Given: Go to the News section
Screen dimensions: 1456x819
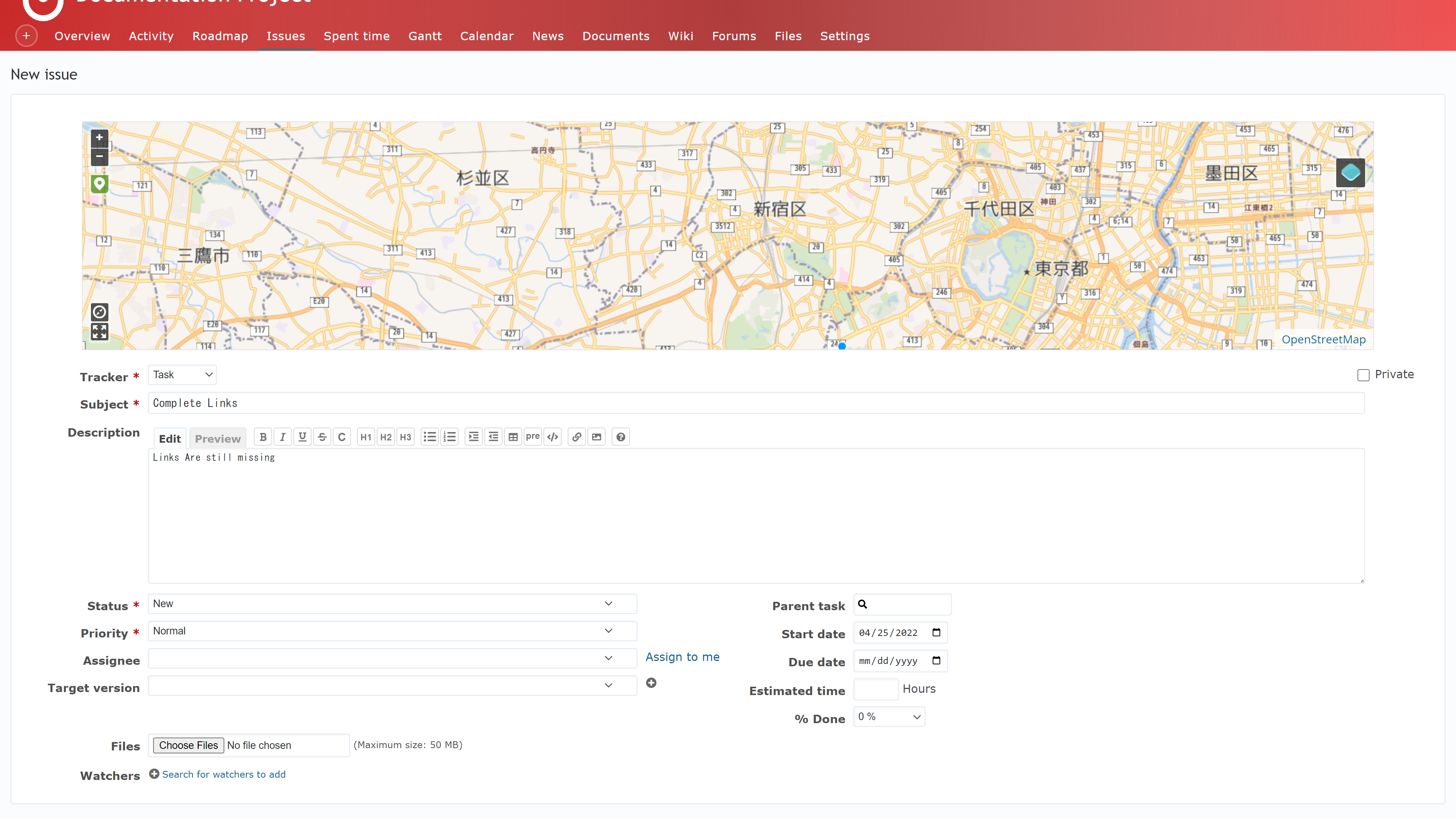Looking at the screenshot, I should 548,36.
